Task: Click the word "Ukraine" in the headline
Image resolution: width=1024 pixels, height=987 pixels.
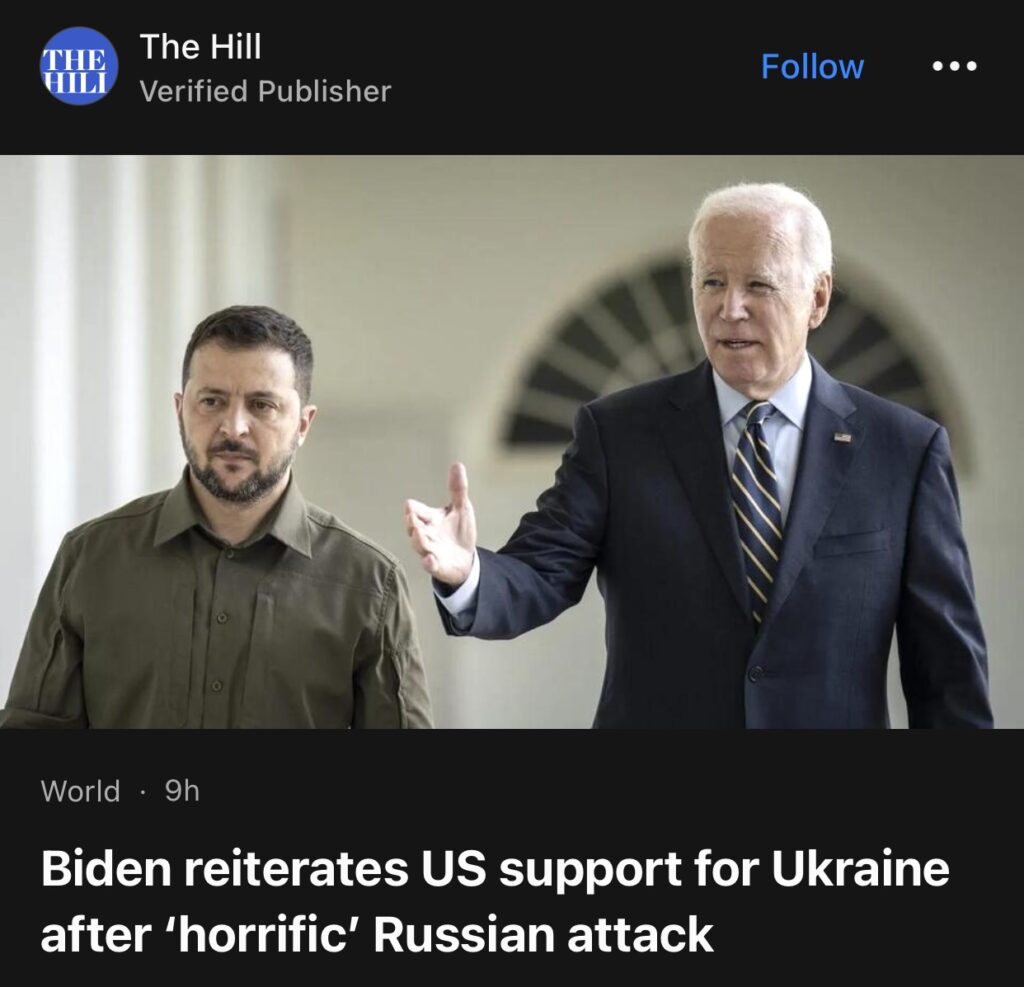Action: point(859,868)
